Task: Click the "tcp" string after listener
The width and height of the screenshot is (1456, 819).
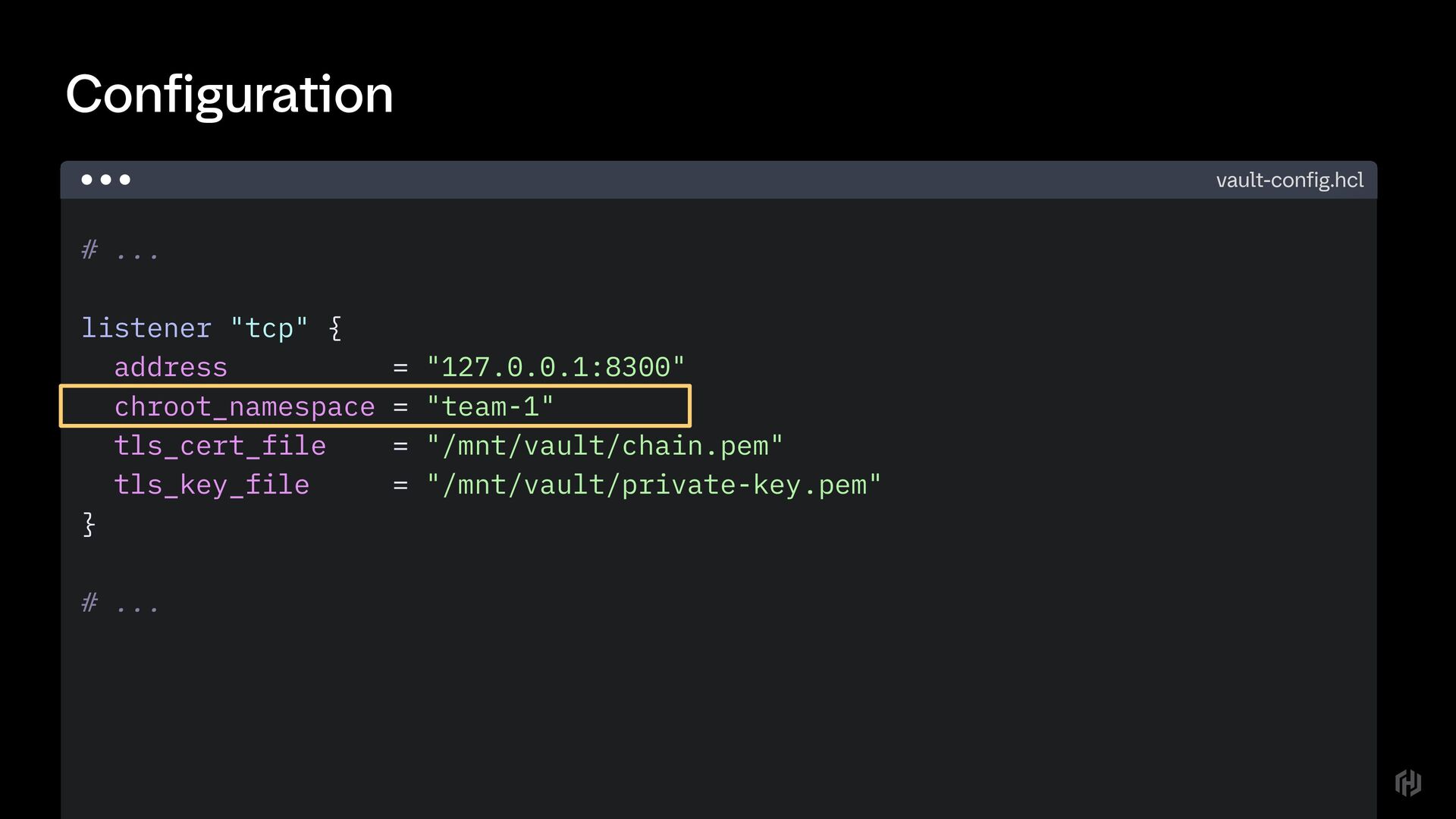Action: coord(269,328)
